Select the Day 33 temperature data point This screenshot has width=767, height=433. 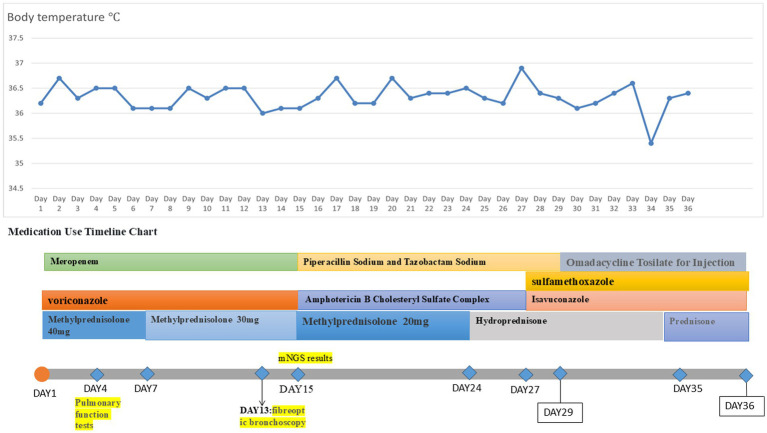click(x=632, y=83)
